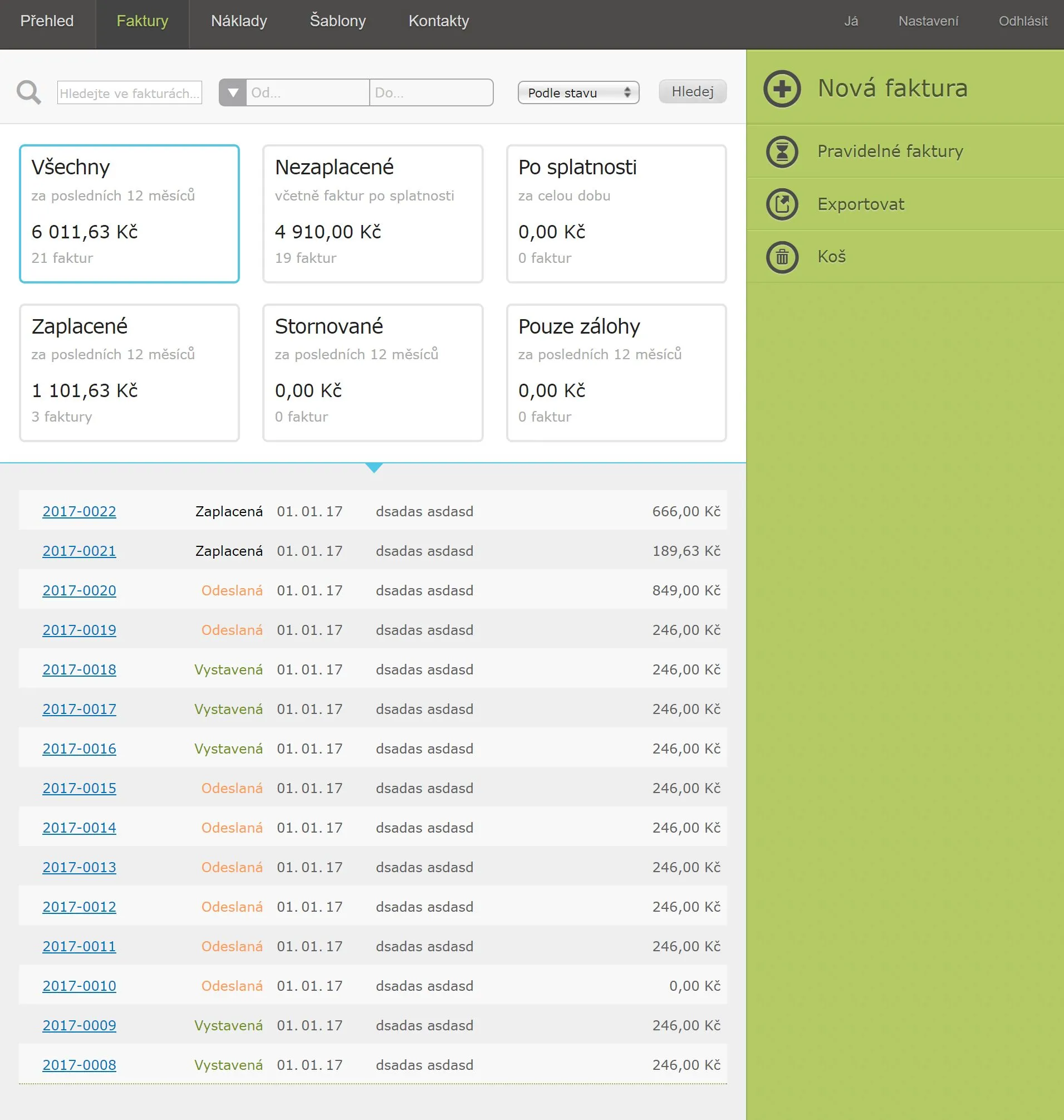This screenshot has width=1064, height=1120.
Task: Open the Náklady tab
Action: click(239, 22)
